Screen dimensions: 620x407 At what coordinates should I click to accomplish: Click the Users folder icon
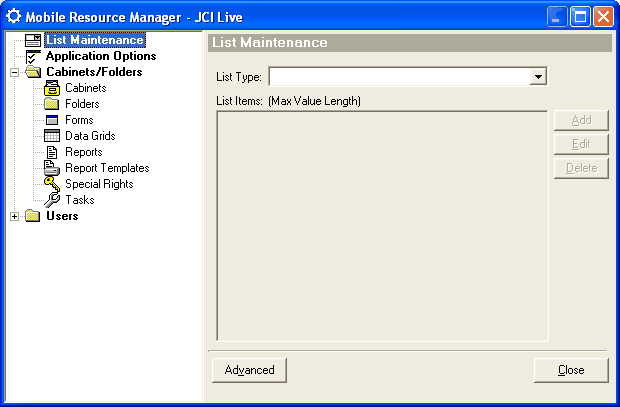coord(33,216)
